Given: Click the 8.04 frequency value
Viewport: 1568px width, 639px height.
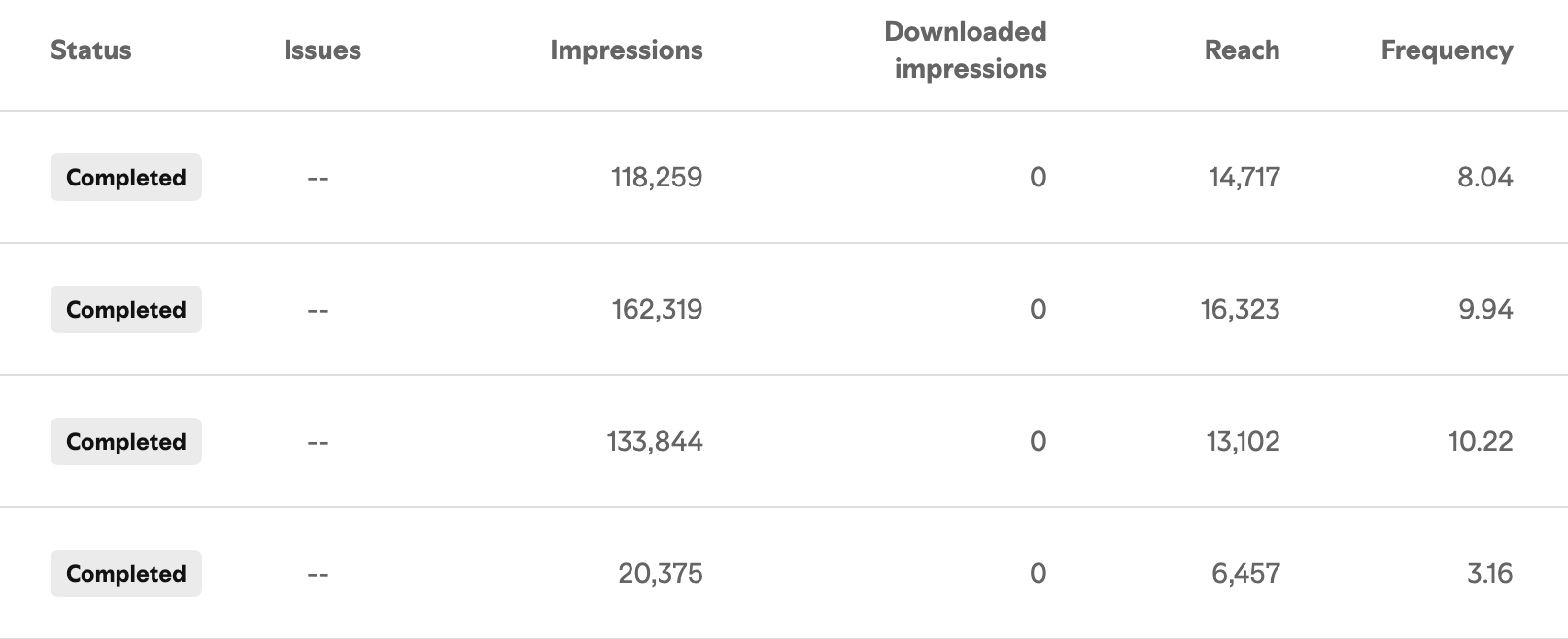Looking at the screenshot, I should [1485, 178].
